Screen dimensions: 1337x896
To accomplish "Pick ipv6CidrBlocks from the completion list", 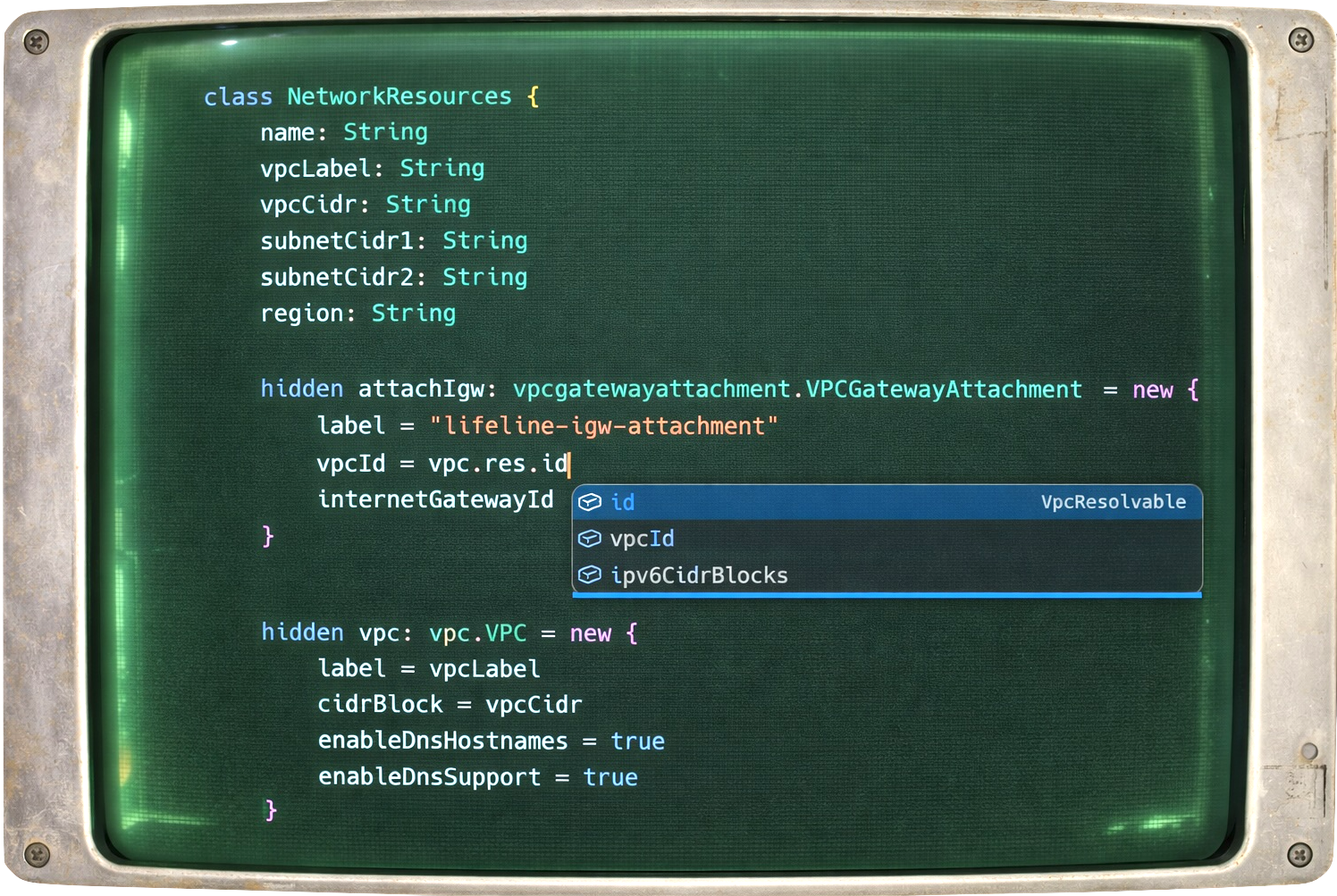I will 699,575.
